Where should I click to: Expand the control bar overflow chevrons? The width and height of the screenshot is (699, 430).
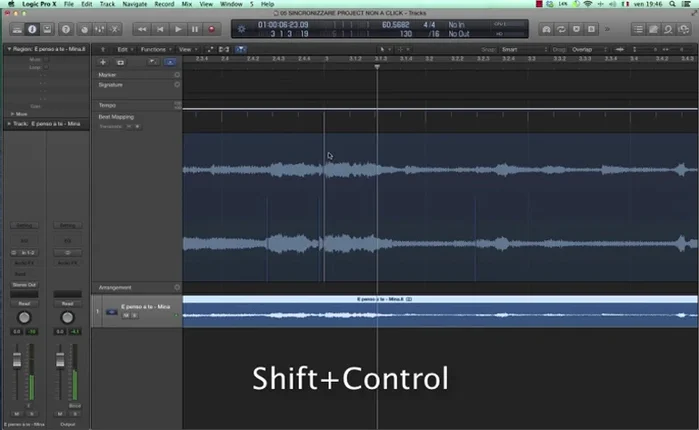click(x=607, y=29)
